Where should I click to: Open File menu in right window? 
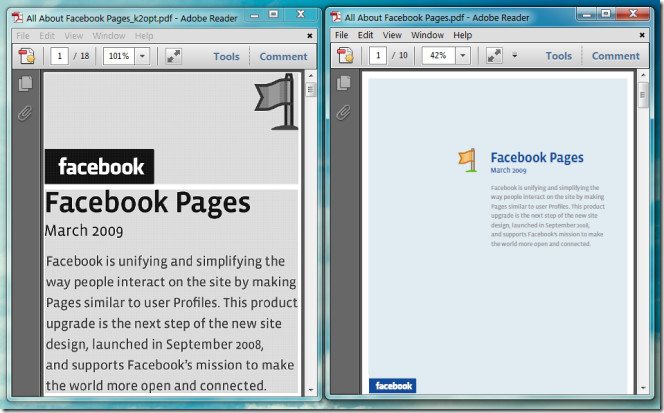click(x=341, y=35)
